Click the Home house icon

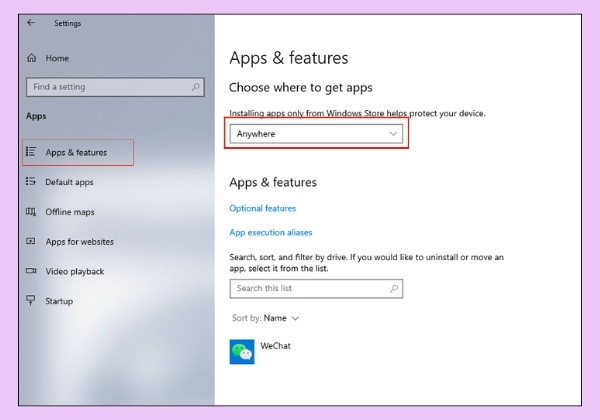coord(31,58)
